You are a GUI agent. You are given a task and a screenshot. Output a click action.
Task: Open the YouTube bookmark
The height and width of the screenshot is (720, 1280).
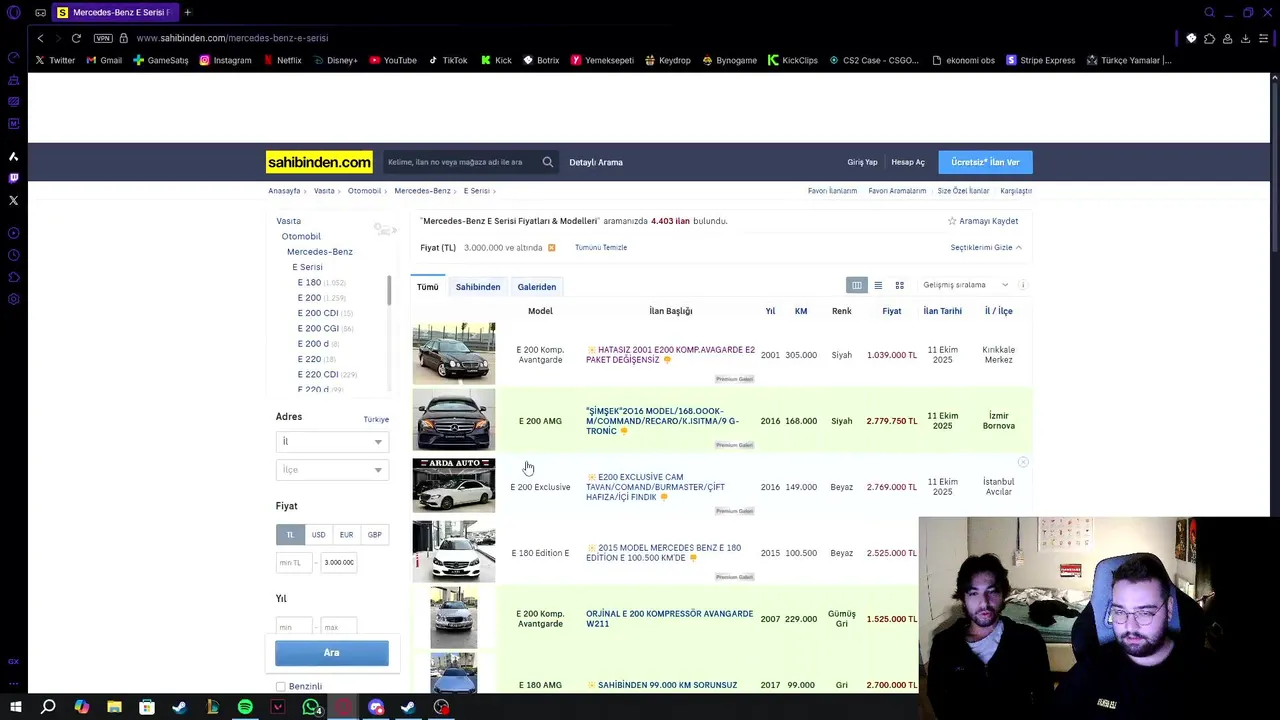(393, 60)
